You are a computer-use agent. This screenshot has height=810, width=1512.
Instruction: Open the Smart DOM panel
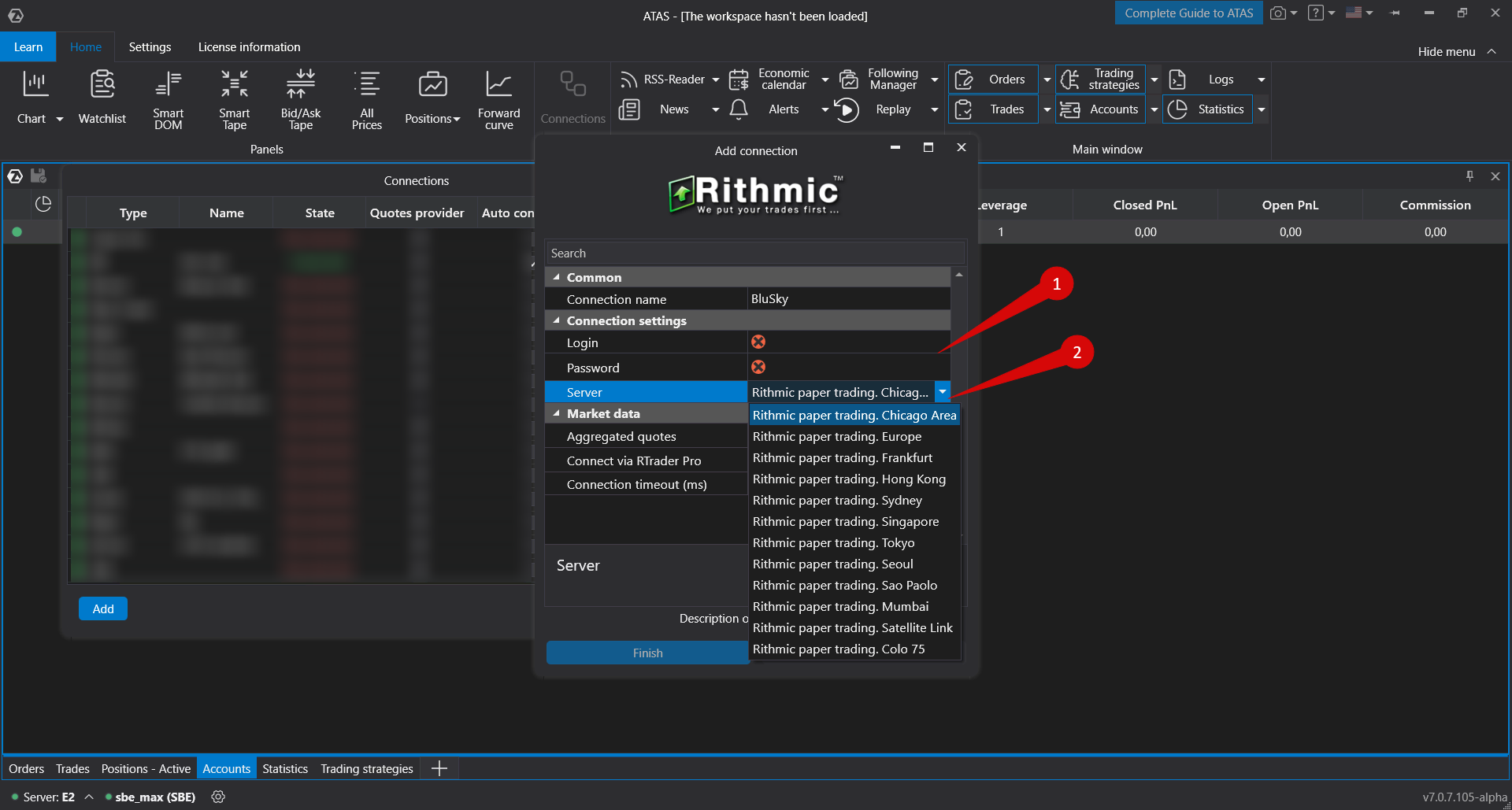point(168,97)
